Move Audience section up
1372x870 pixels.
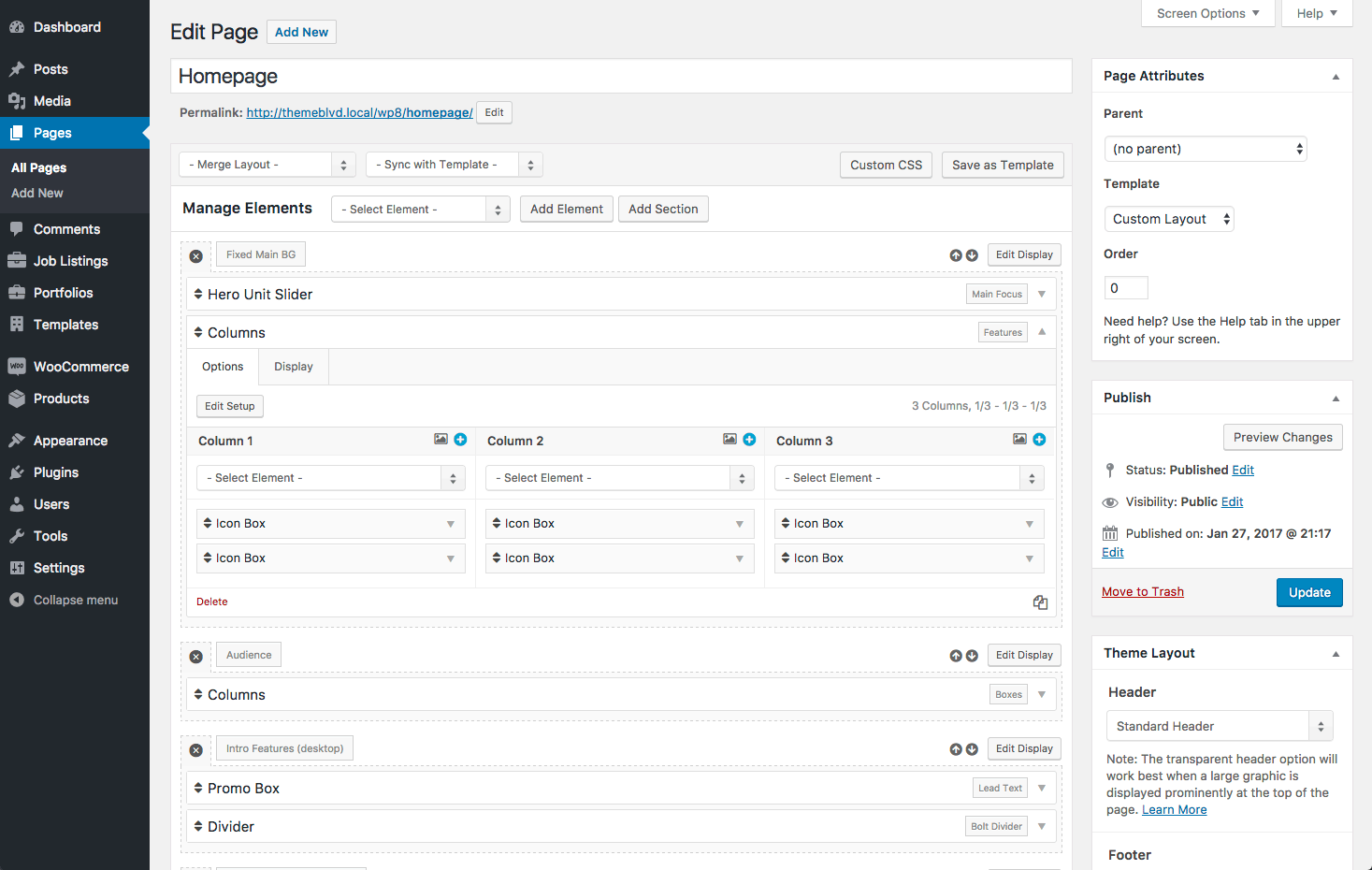click(x=956, y=656)
